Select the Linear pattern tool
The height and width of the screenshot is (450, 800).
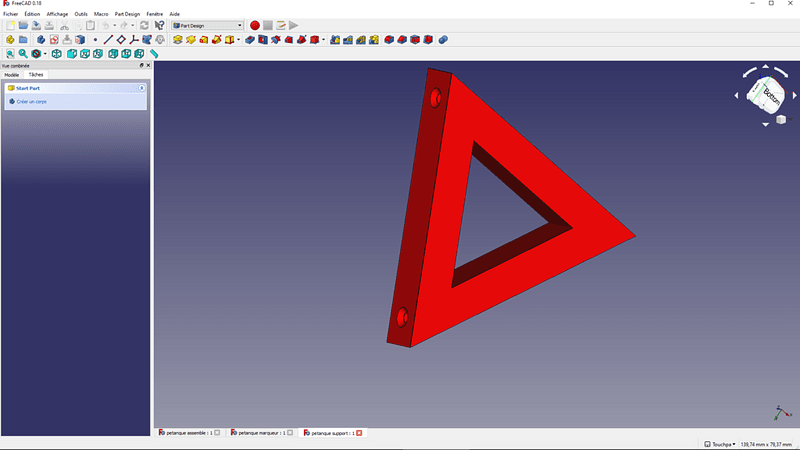[x=348, y=40]
